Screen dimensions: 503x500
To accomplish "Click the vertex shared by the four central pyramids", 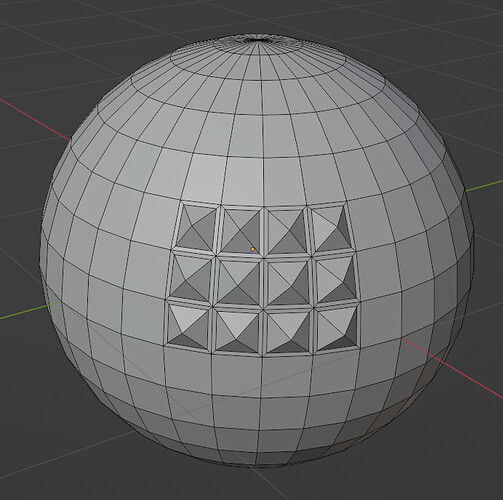I will point(264,257).
